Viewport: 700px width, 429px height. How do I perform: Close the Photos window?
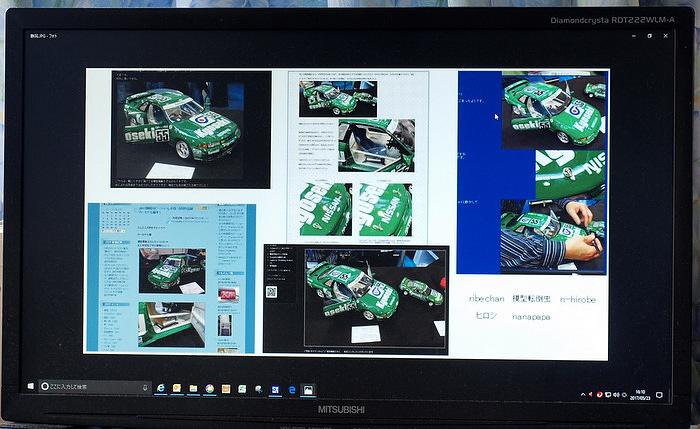[666, 36]
